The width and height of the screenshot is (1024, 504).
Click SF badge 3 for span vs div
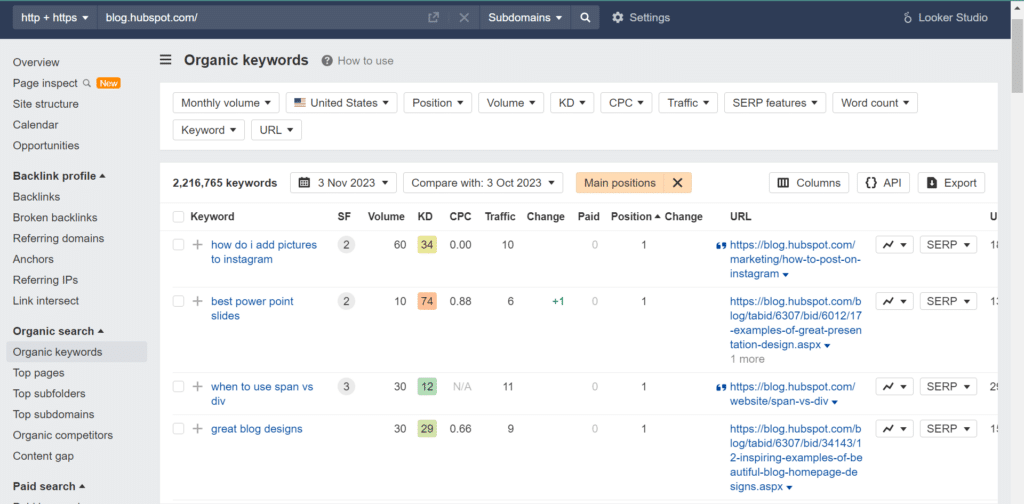pos(346,386)
